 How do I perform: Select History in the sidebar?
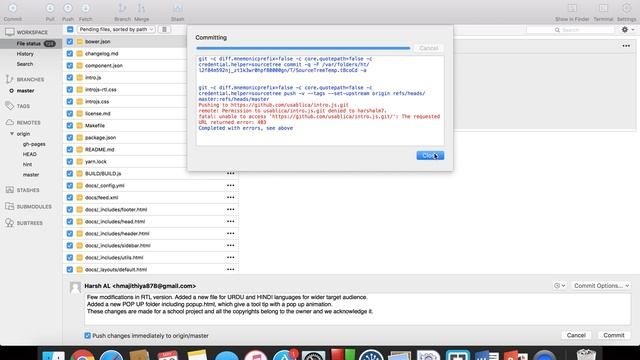click(25, 54)
